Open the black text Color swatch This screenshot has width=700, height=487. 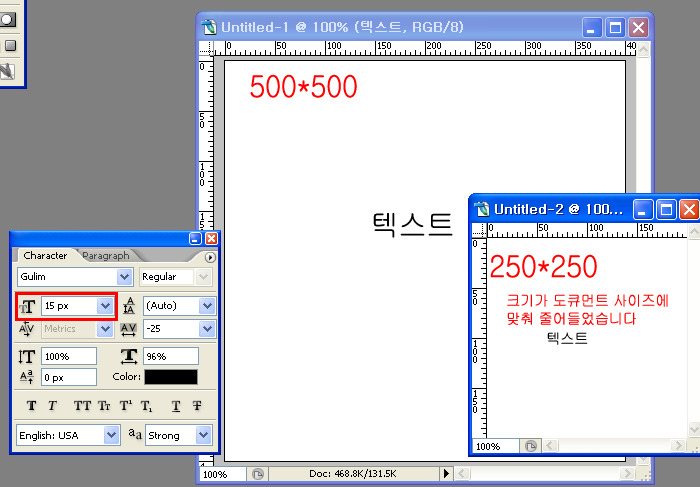[171, 377]
